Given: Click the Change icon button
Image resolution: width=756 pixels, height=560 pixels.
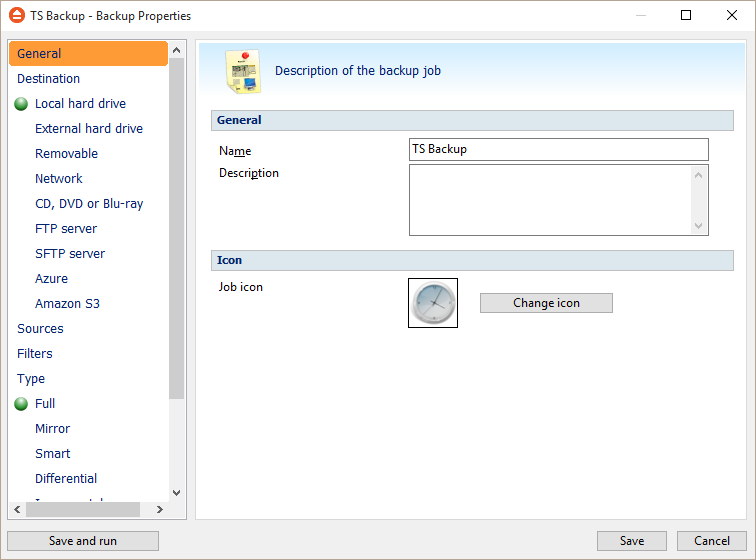Looking at the screenshot, I should (546, 303).
